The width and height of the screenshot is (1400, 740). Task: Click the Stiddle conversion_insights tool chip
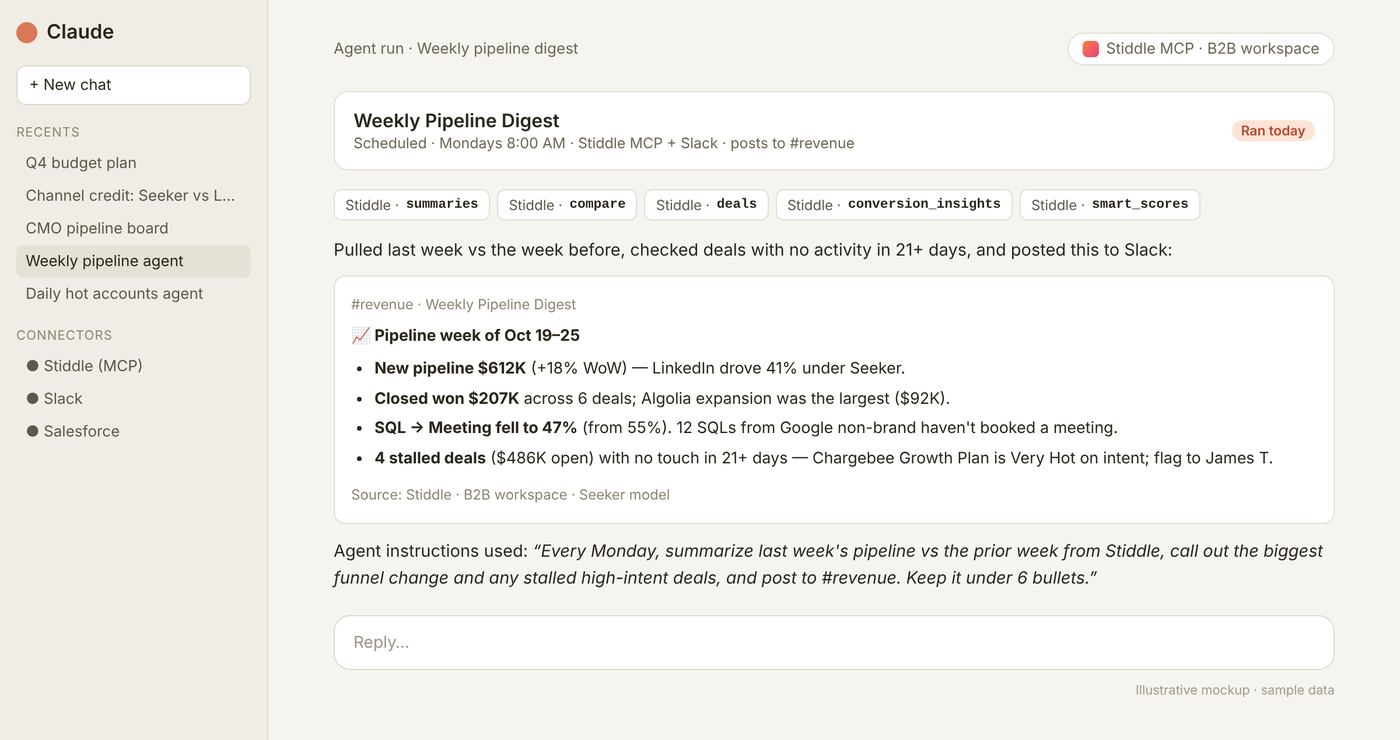[x=894, y=204]
